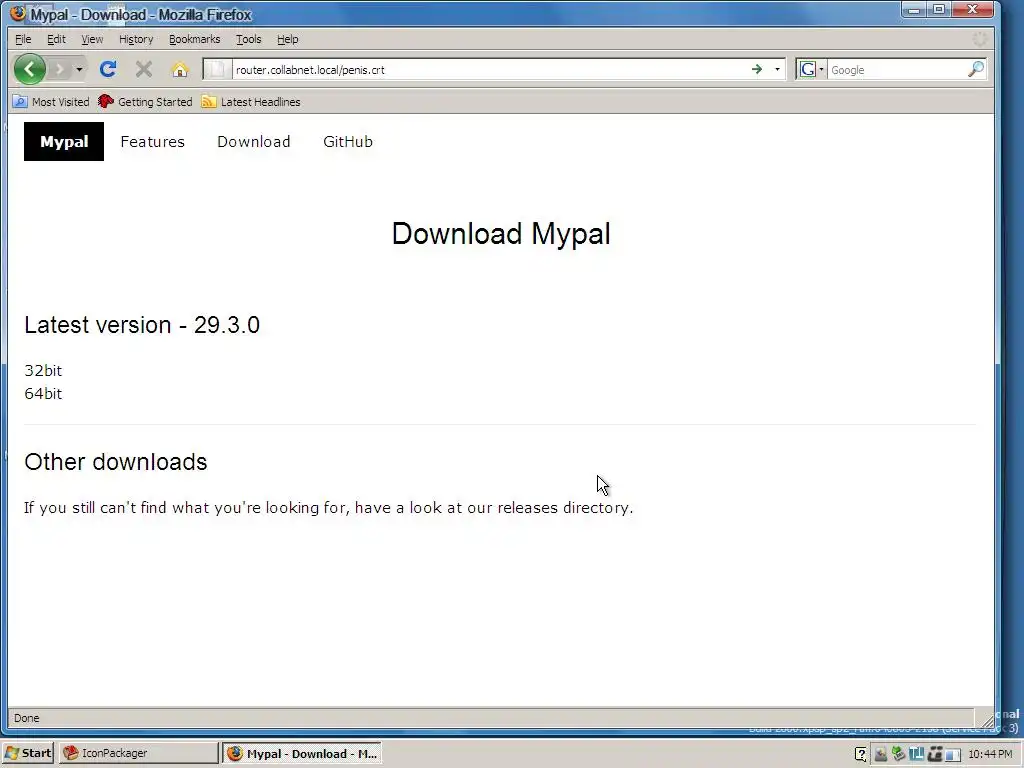Open the Help menu
This screenshot has width=1024, height=768.
pyautogui.click(x=287, y=39)
